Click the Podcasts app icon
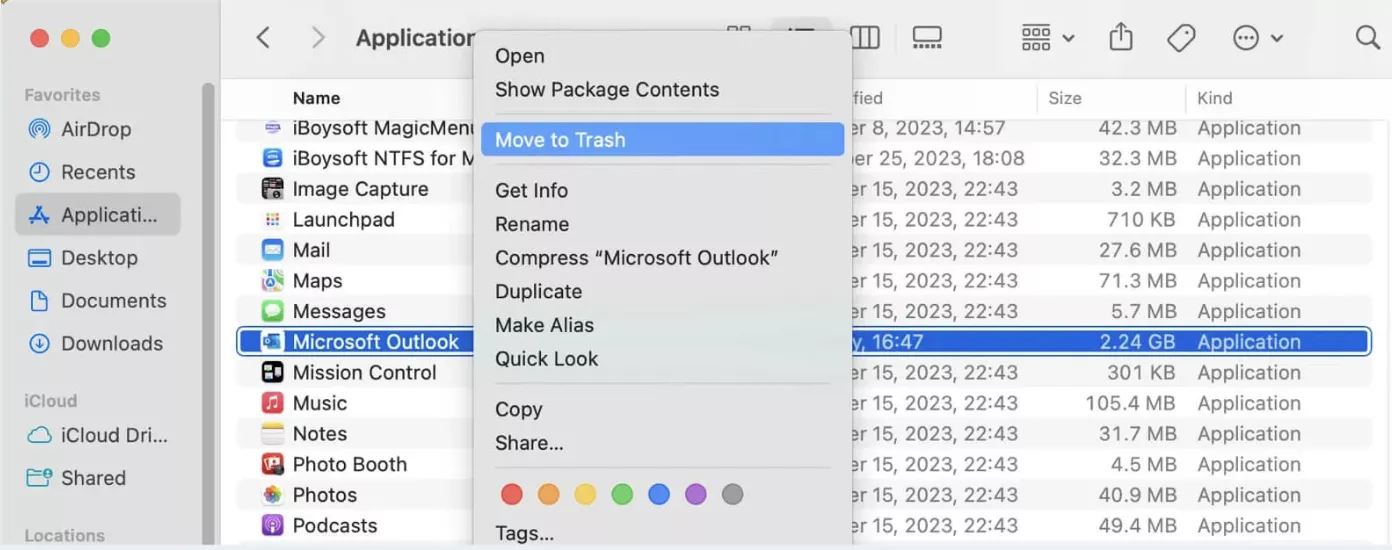Screen dimensions: 1392x550 (x=272, y=525)
